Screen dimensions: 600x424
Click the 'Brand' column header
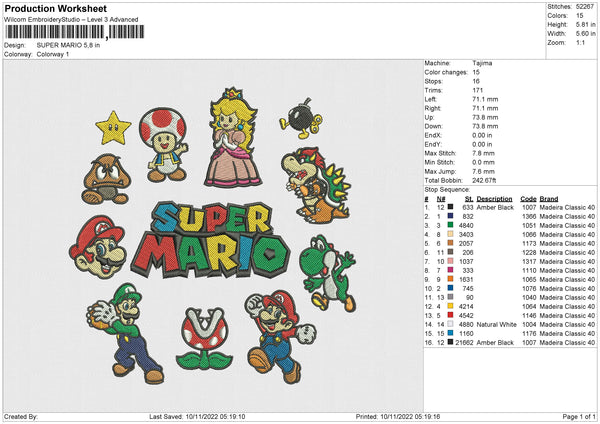click(x=549, y=199)
